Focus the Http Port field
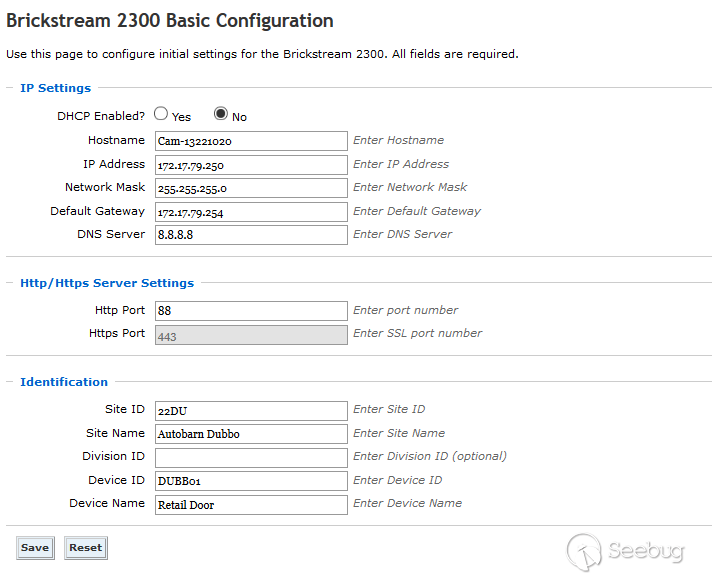712x579 pixels. [x=251, y=311]
